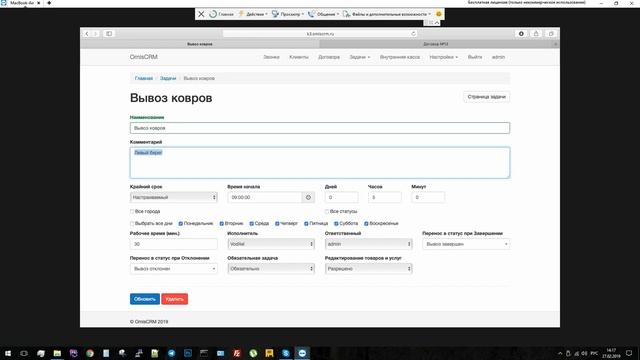Click the admin user link
The width and height of the screenshot is (640, 360).
click(498, 57)
